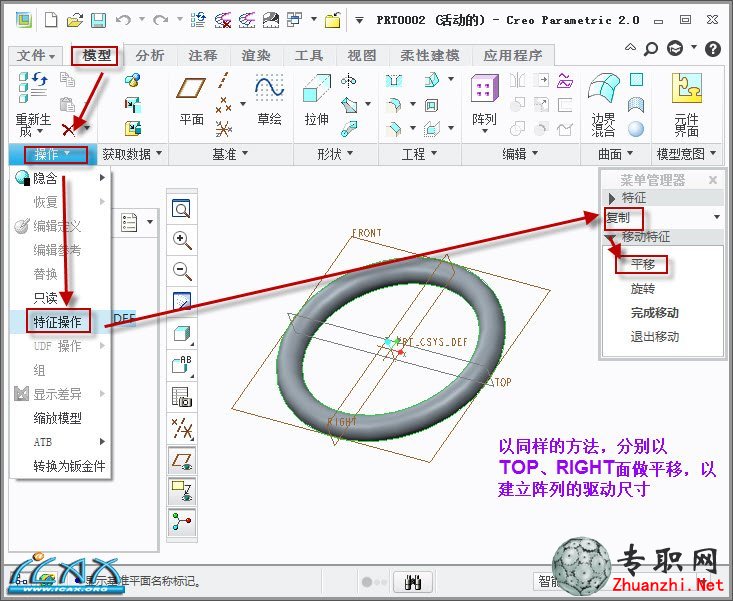Toggle datum plane display in graphics toolbar
Viewport: 733px width, 601px height.
182,460
